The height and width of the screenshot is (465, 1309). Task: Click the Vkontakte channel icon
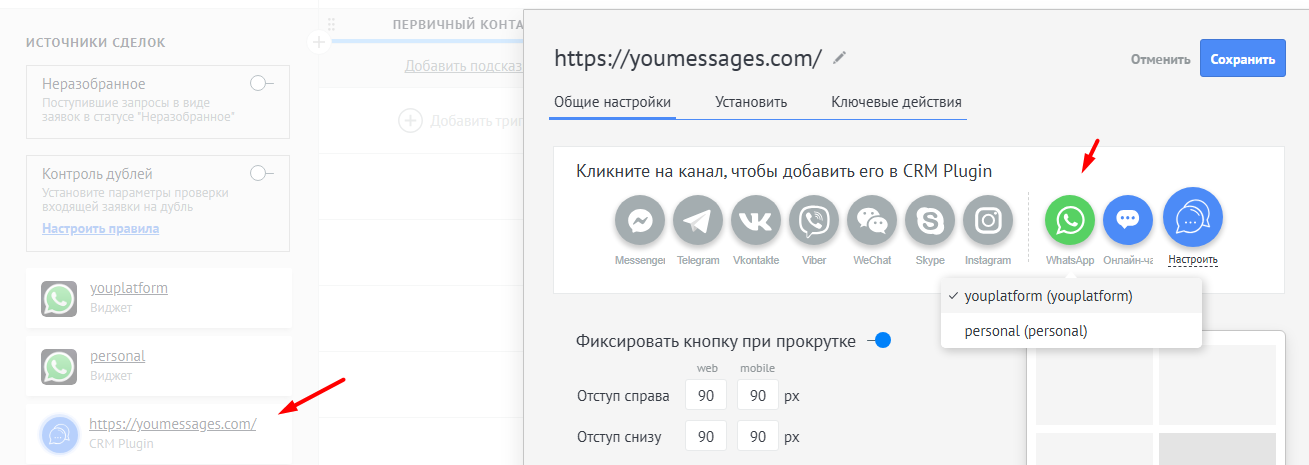click(756, 220)
